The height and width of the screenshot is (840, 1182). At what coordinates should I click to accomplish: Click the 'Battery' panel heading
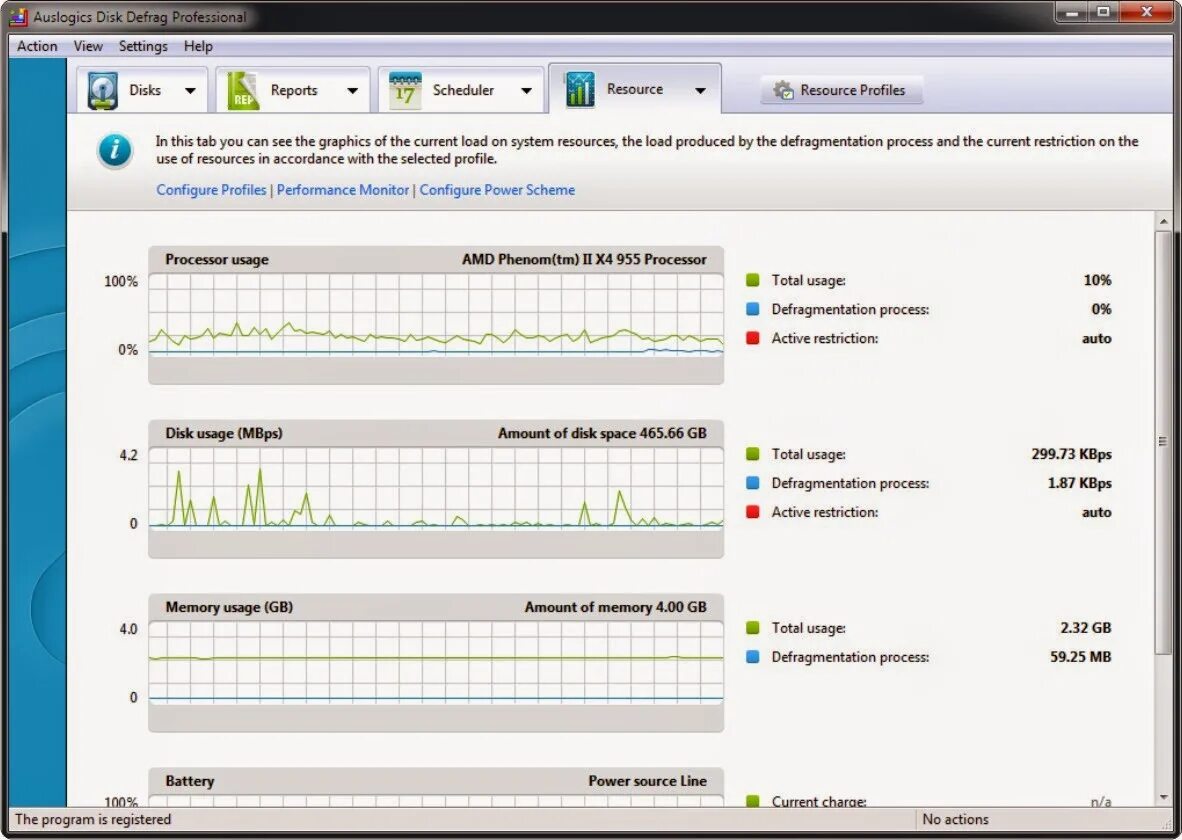point(189,781)
